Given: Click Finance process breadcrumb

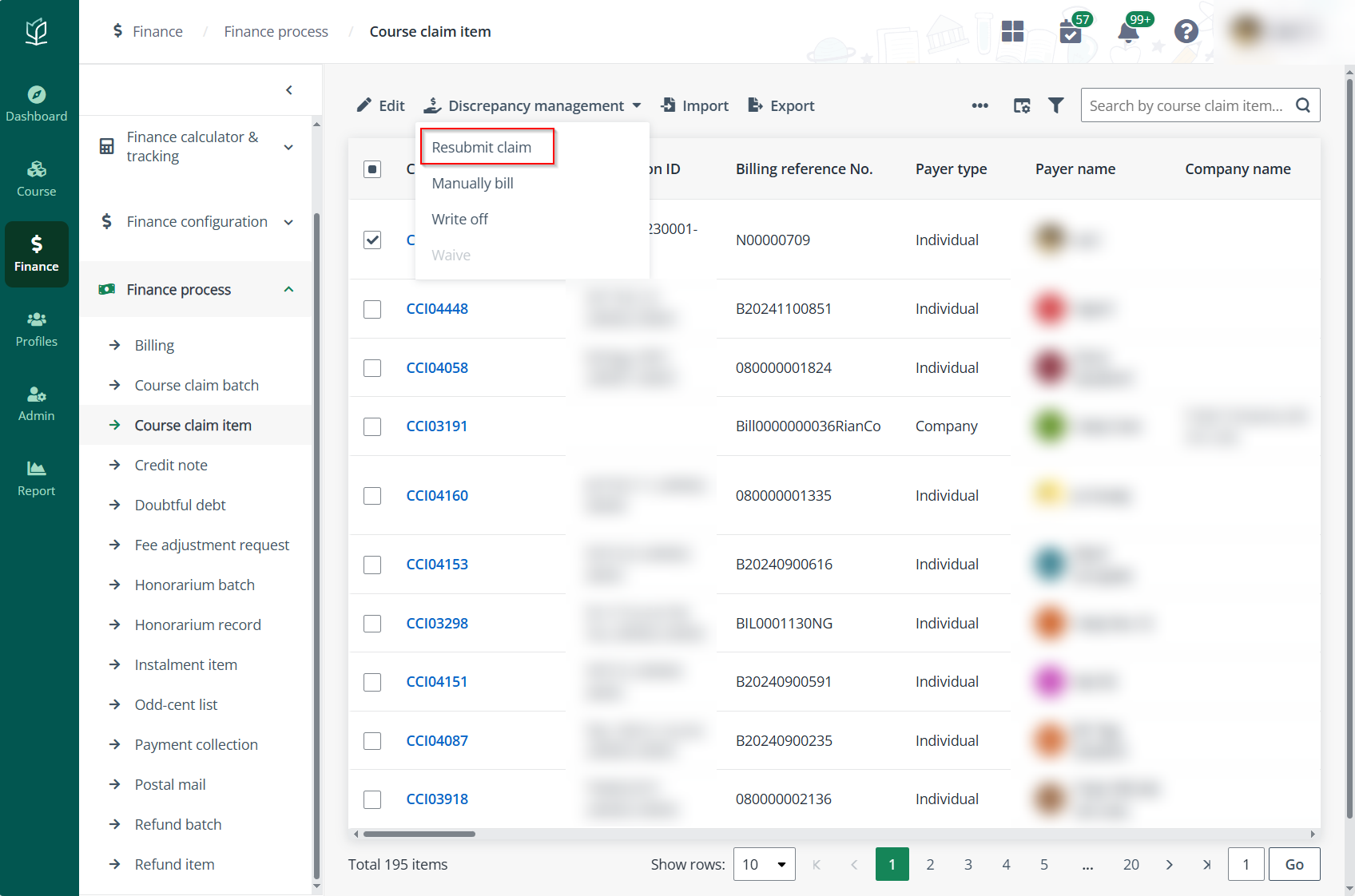Looking at the screenshot, I should click(x=276, y=31).
